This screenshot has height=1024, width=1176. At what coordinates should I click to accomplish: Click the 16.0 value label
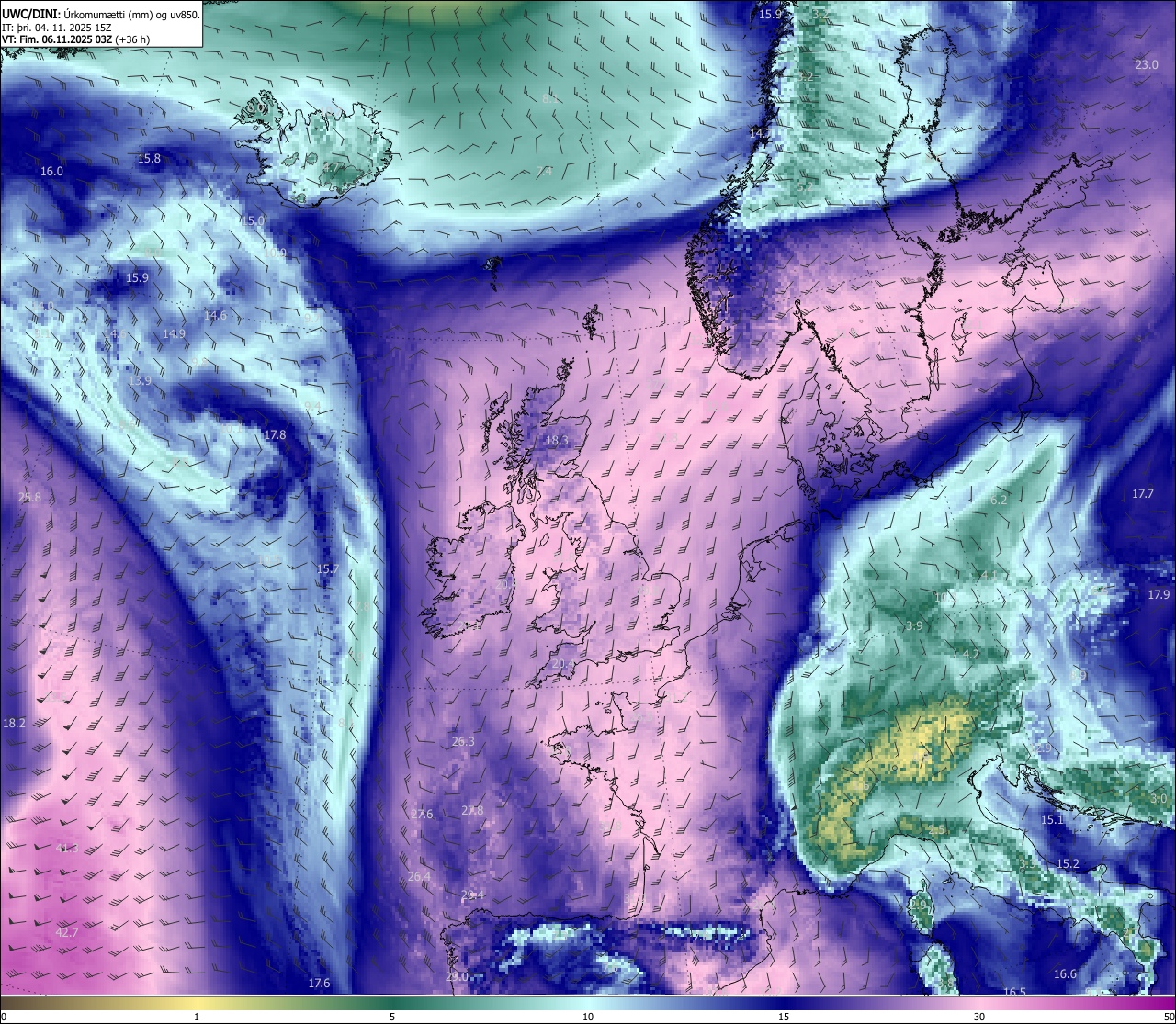point(51,172)
